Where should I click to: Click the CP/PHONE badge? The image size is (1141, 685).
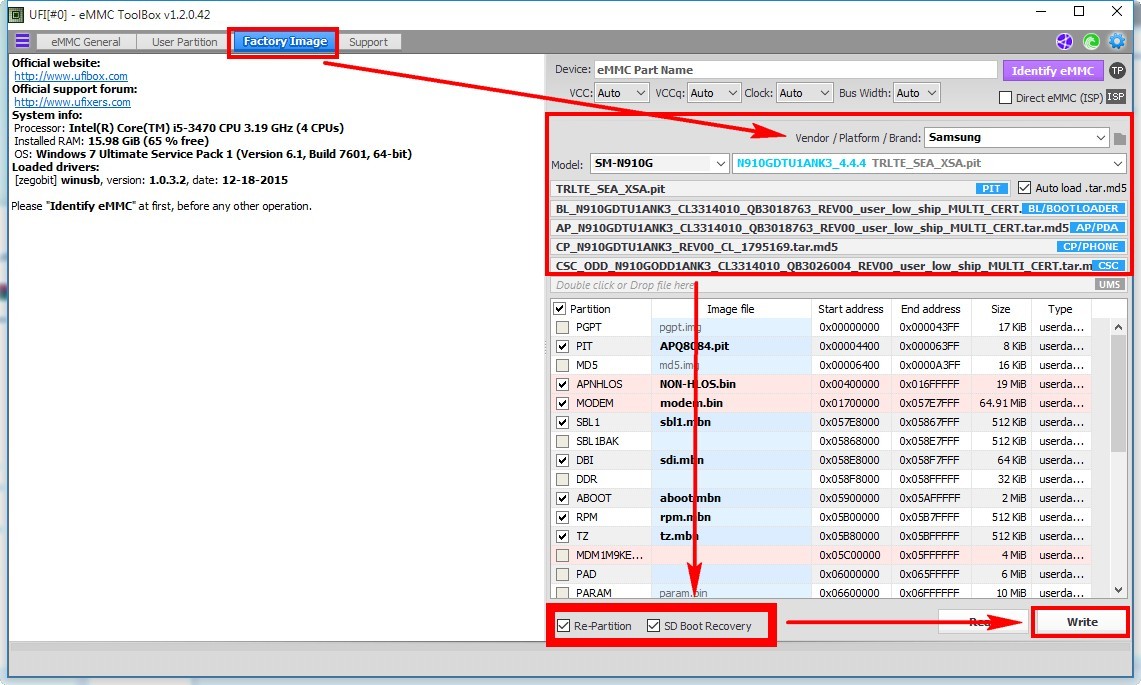point(1090,246)
